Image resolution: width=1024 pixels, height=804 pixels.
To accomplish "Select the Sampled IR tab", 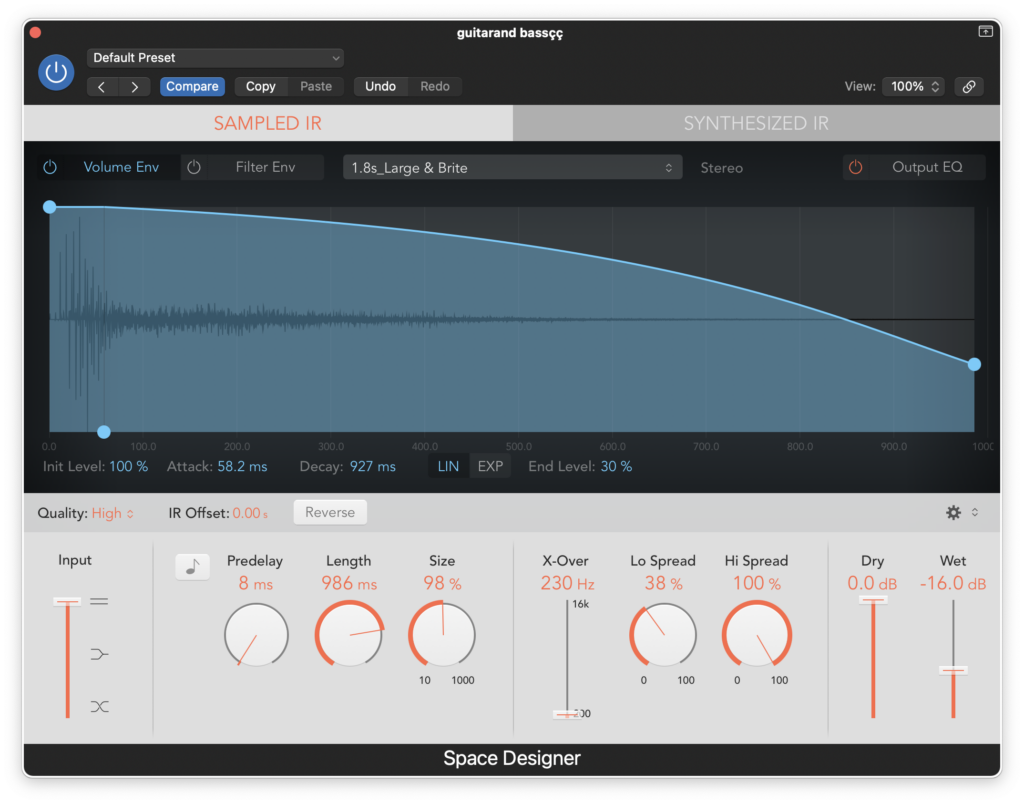I will coord(268,123).
